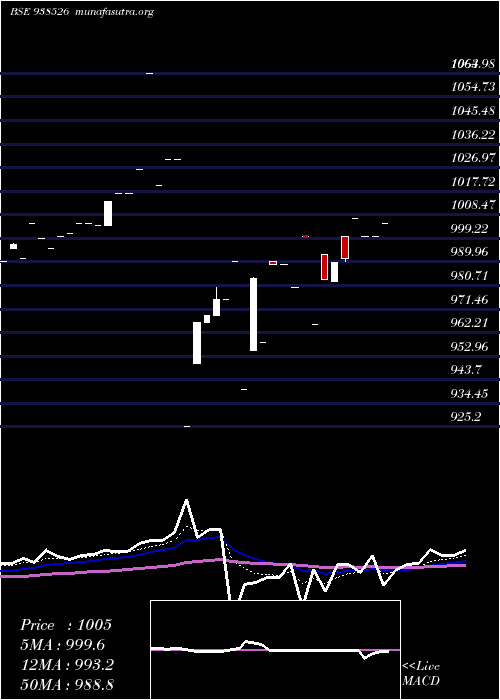This screenshot has height=700, width=500.
Task: Click the '<<Live MACD' label
Action: [421, 674]
